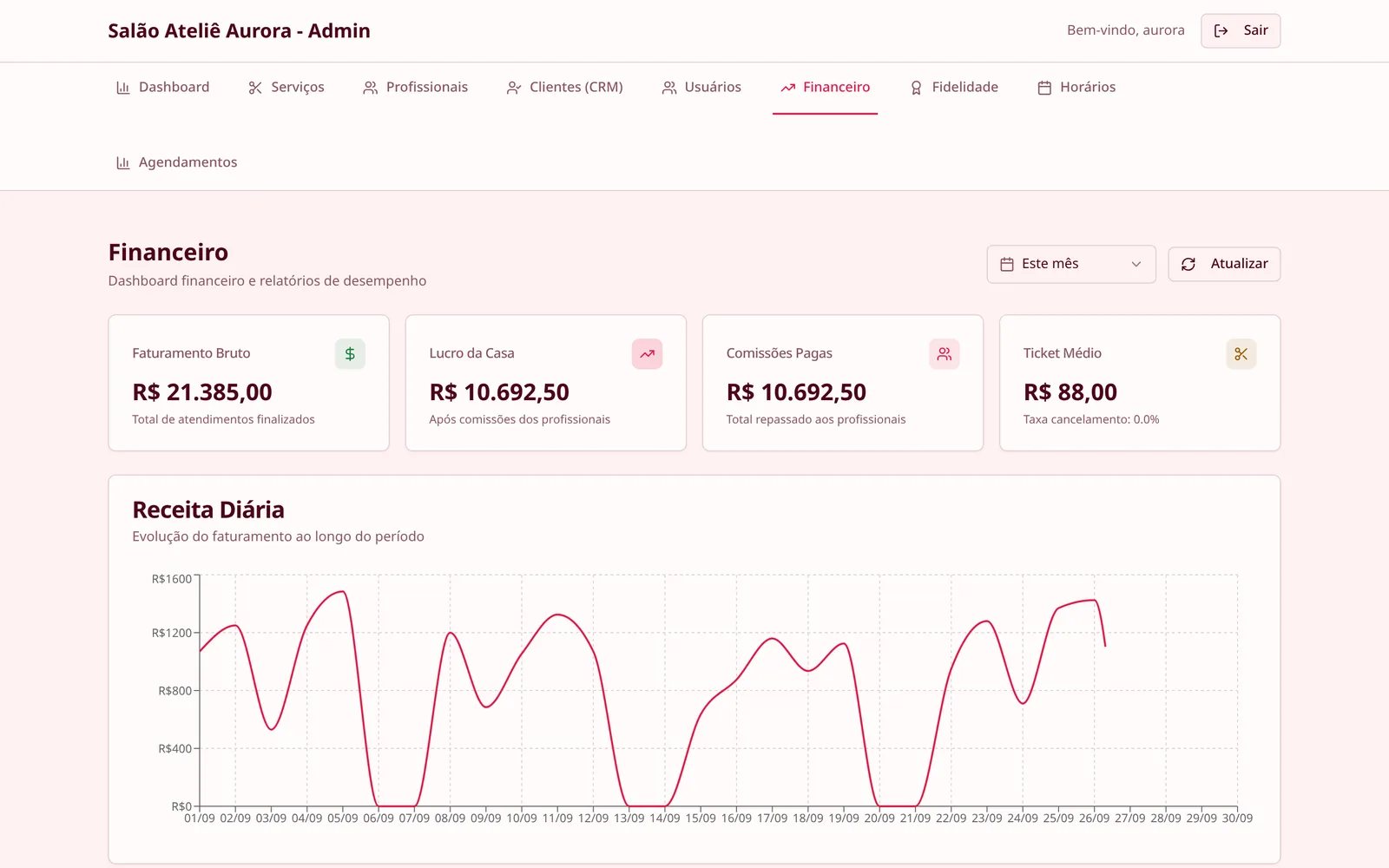The width and height of the screenshot is (1389, 868).
Task: Open the Clientes (CRM) tab
Action: [565, 88]
